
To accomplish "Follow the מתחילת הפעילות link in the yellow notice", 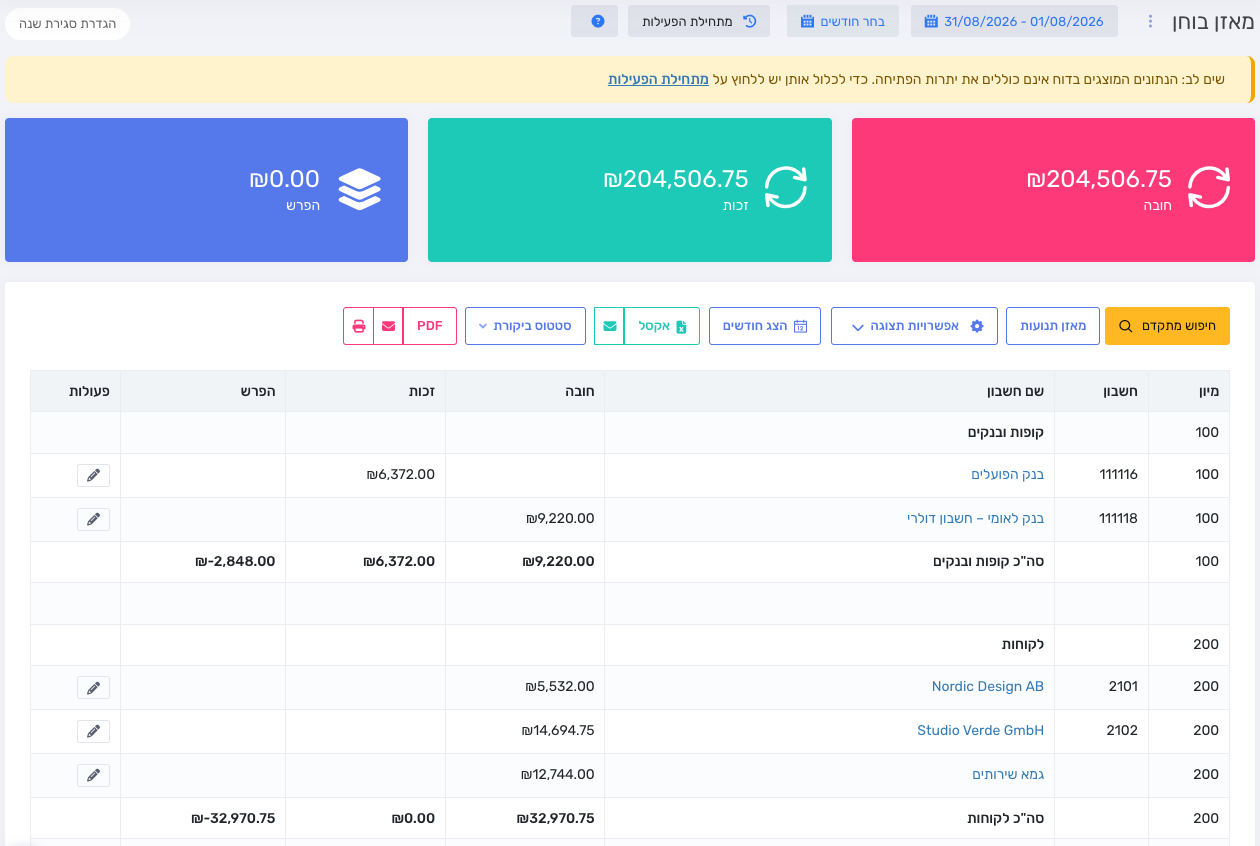I will coord(658,79).
